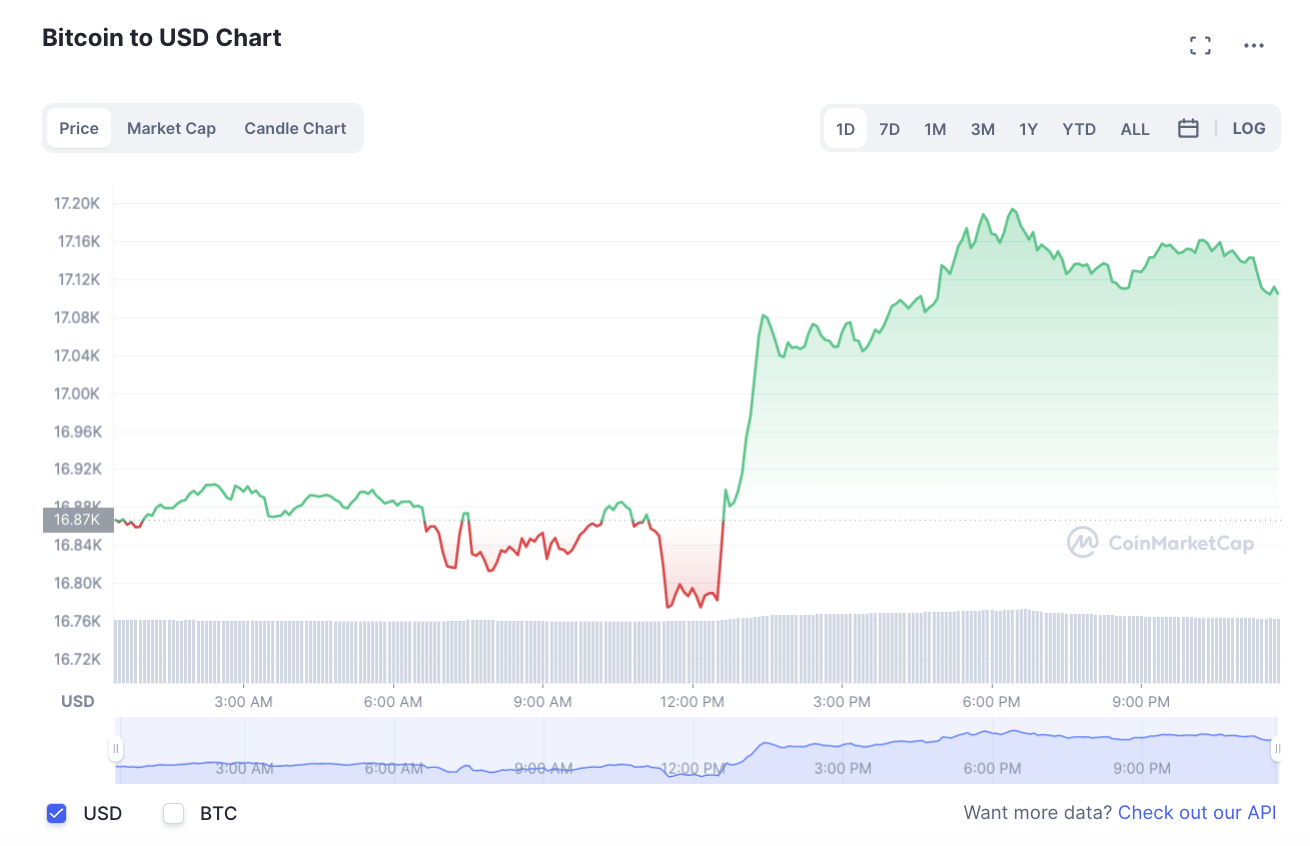Toggle LOG scale on chart
Viewport: 1310px width, 846px height.
(x=1249, y=128)
